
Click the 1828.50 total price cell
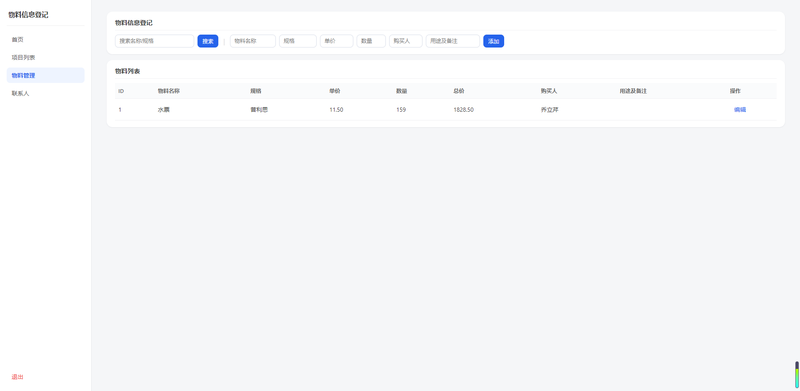pos(463,109)
